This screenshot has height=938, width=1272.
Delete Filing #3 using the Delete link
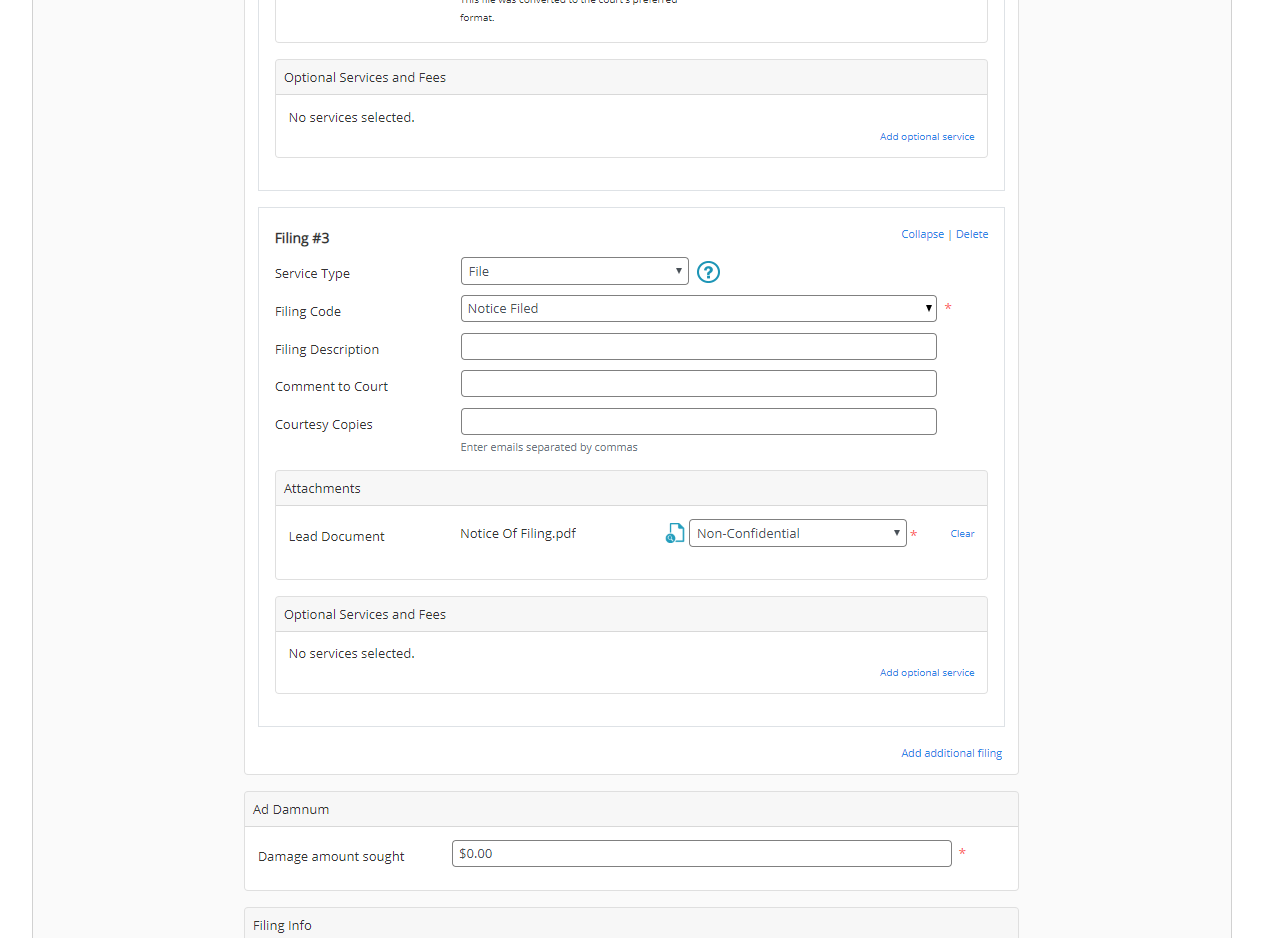click(972, 234)
